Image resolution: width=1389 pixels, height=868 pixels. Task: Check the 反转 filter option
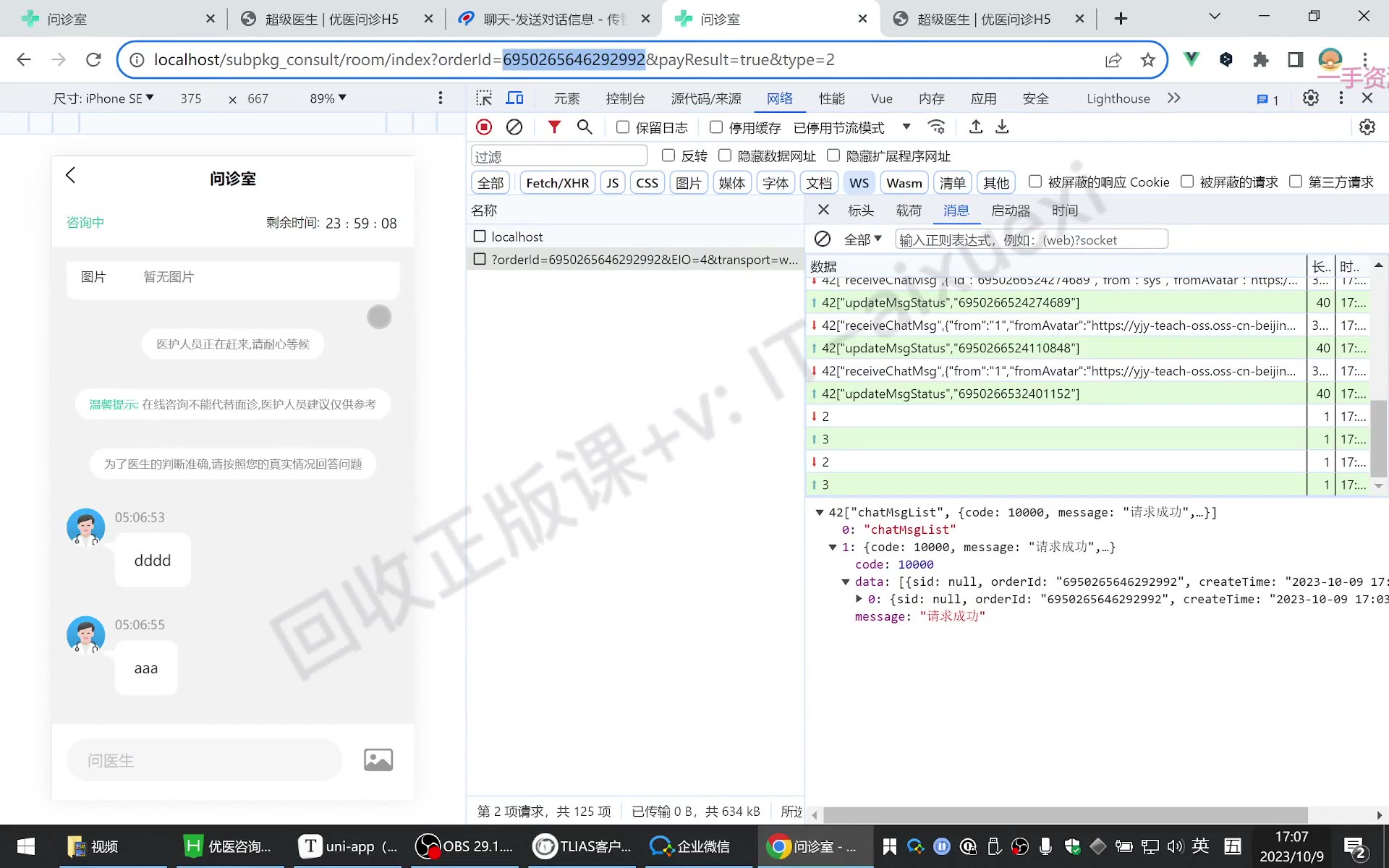[668, 156]
